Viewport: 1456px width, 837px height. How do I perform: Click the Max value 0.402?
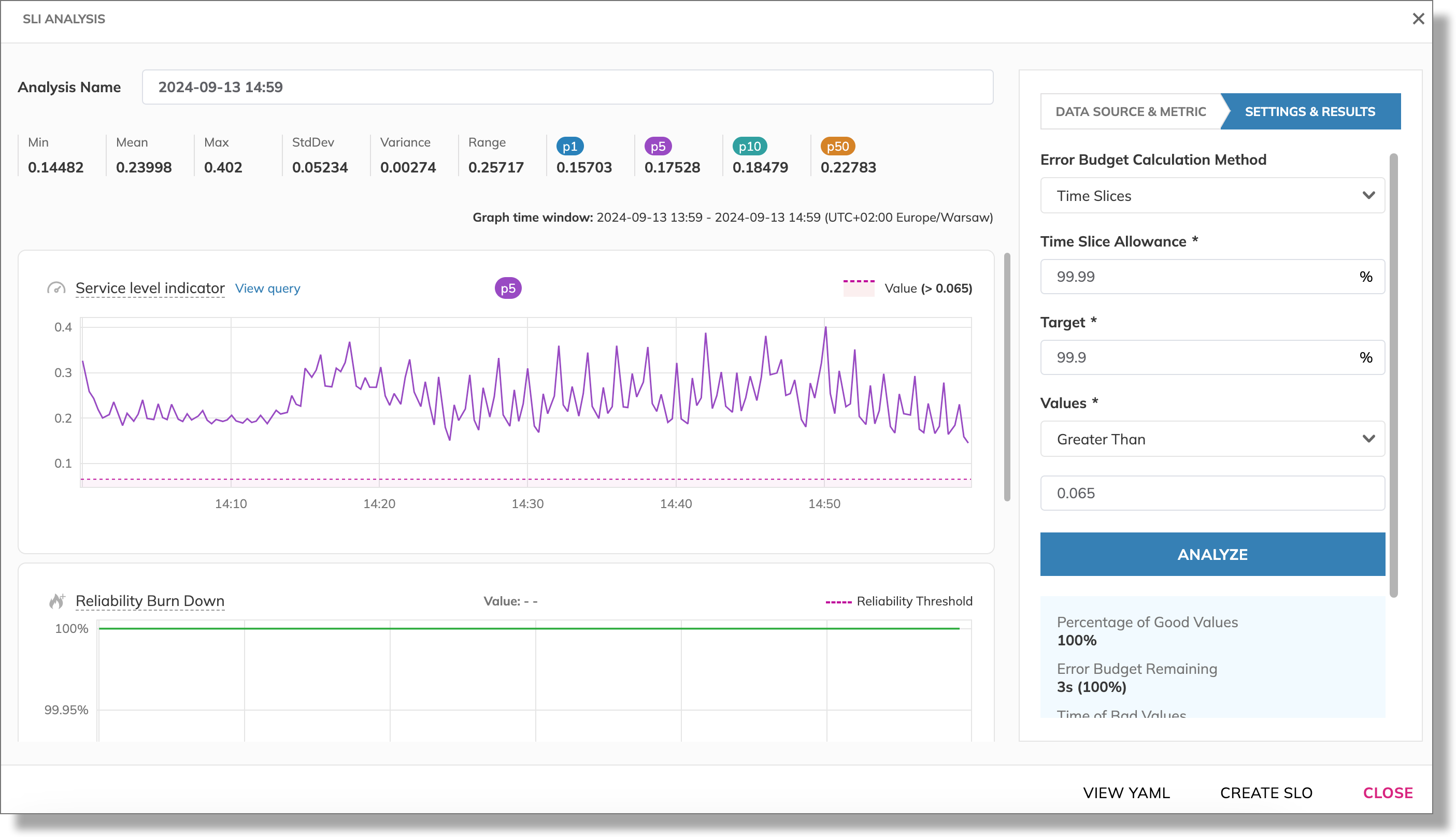click(223, 167)
